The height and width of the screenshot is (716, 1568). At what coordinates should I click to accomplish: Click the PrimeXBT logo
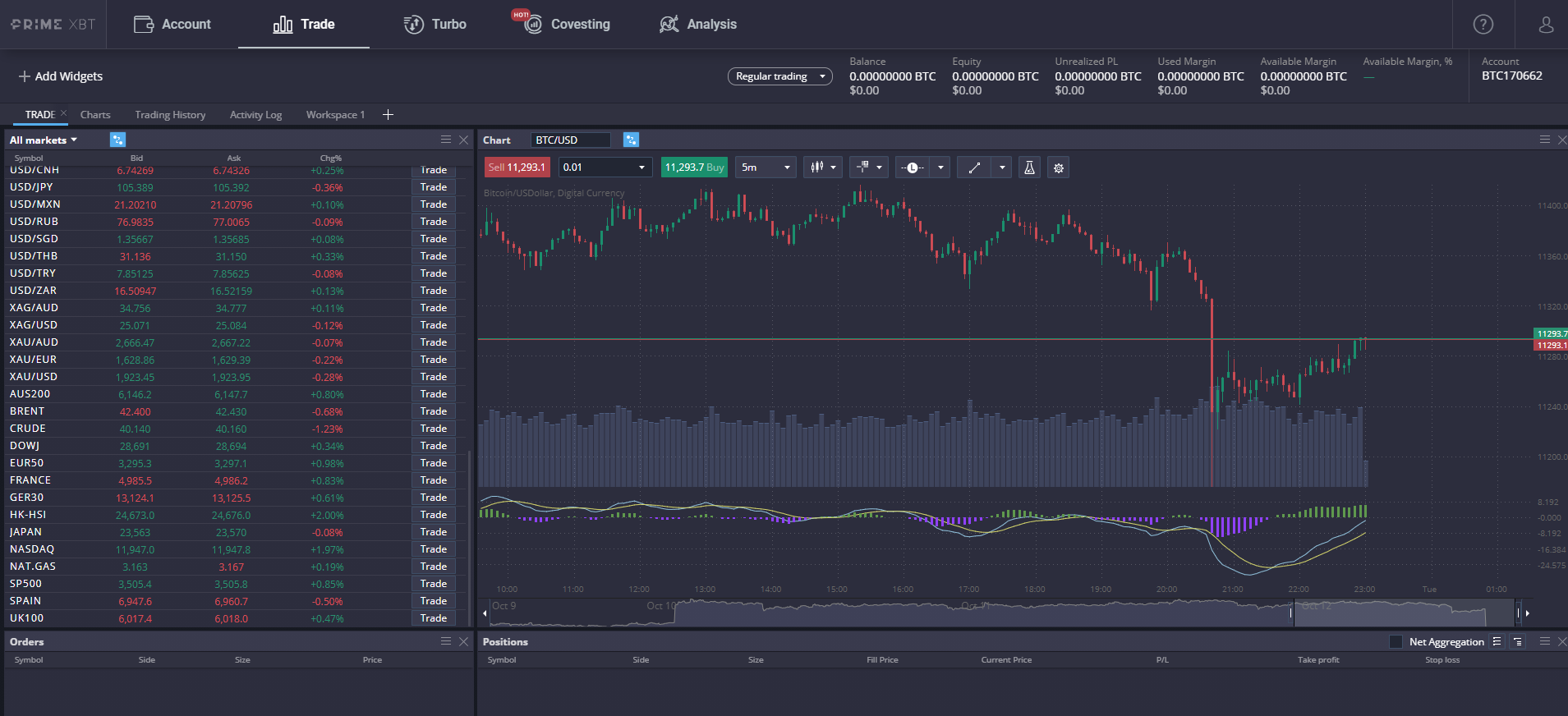[x=53, y=25]
